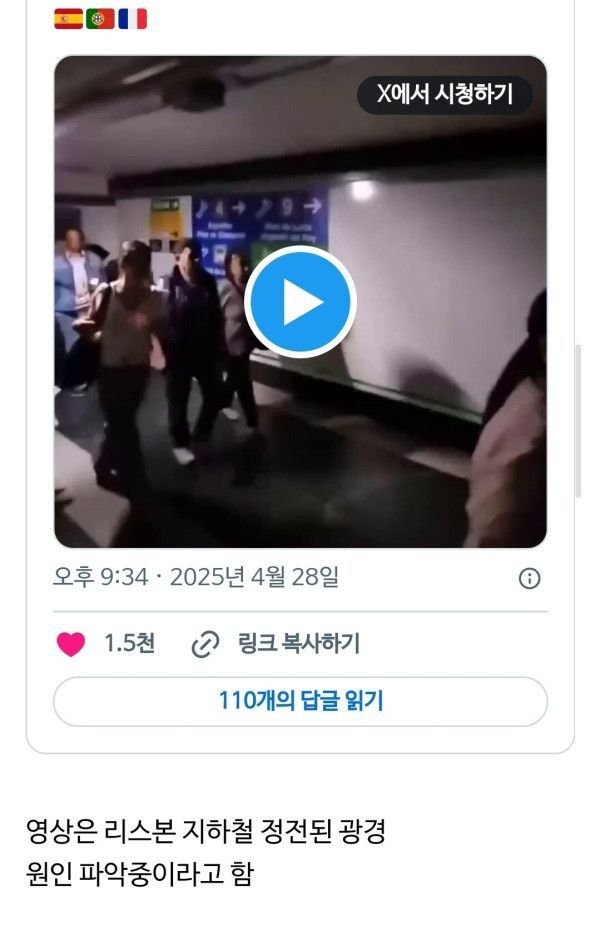Open the tweet timestamp '오후 9:34 · 2025년 4월 28일'
The width and height of the screenshot is (600, 945).
[x=196, y=577]
